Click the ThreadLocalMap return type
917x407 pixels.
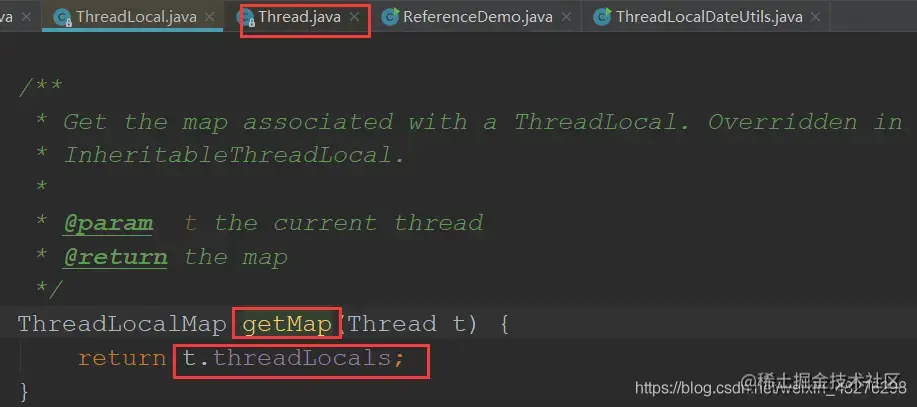[122, 323]
